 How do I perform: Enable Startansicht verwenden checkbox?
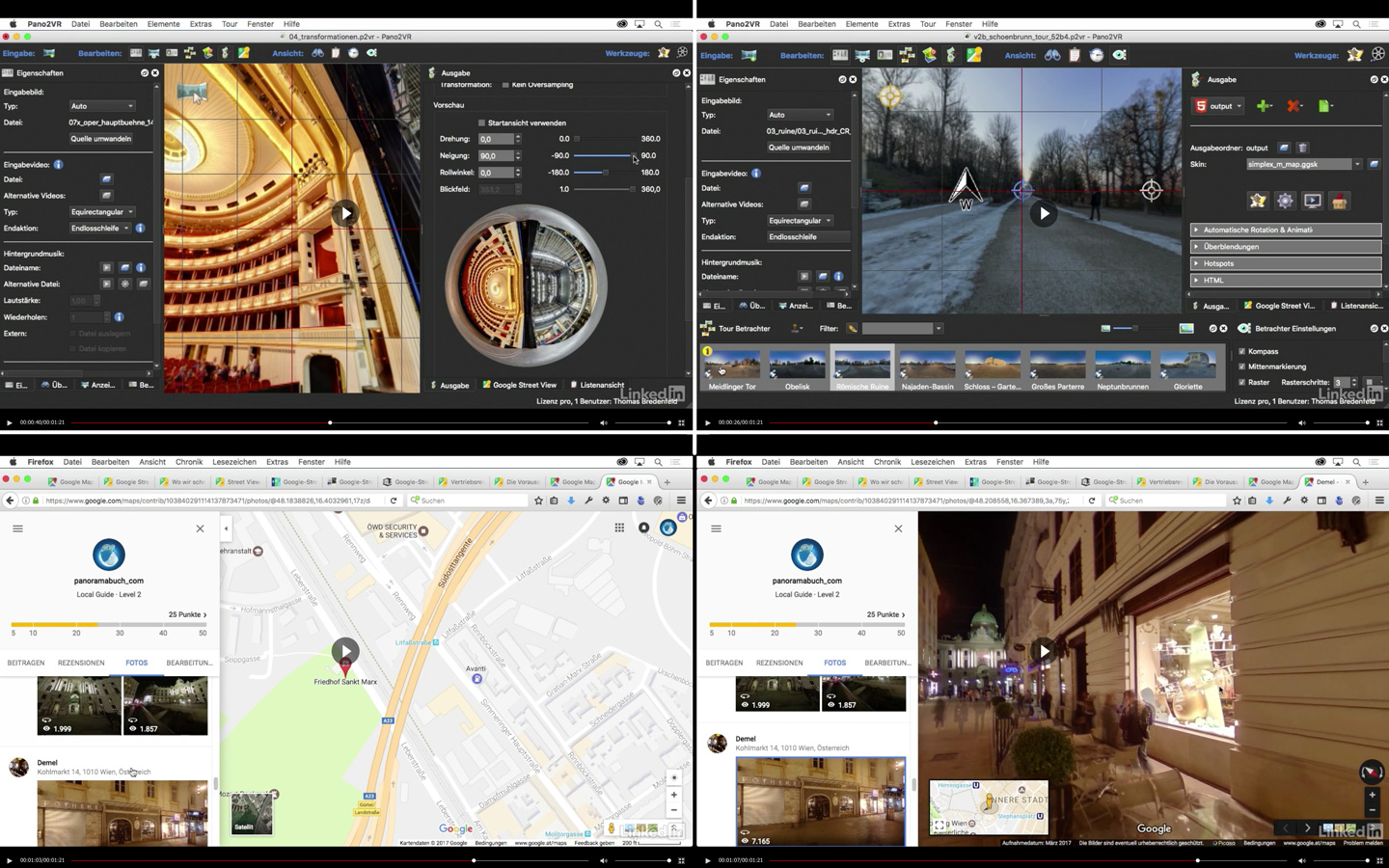click(x=481, y=123)
